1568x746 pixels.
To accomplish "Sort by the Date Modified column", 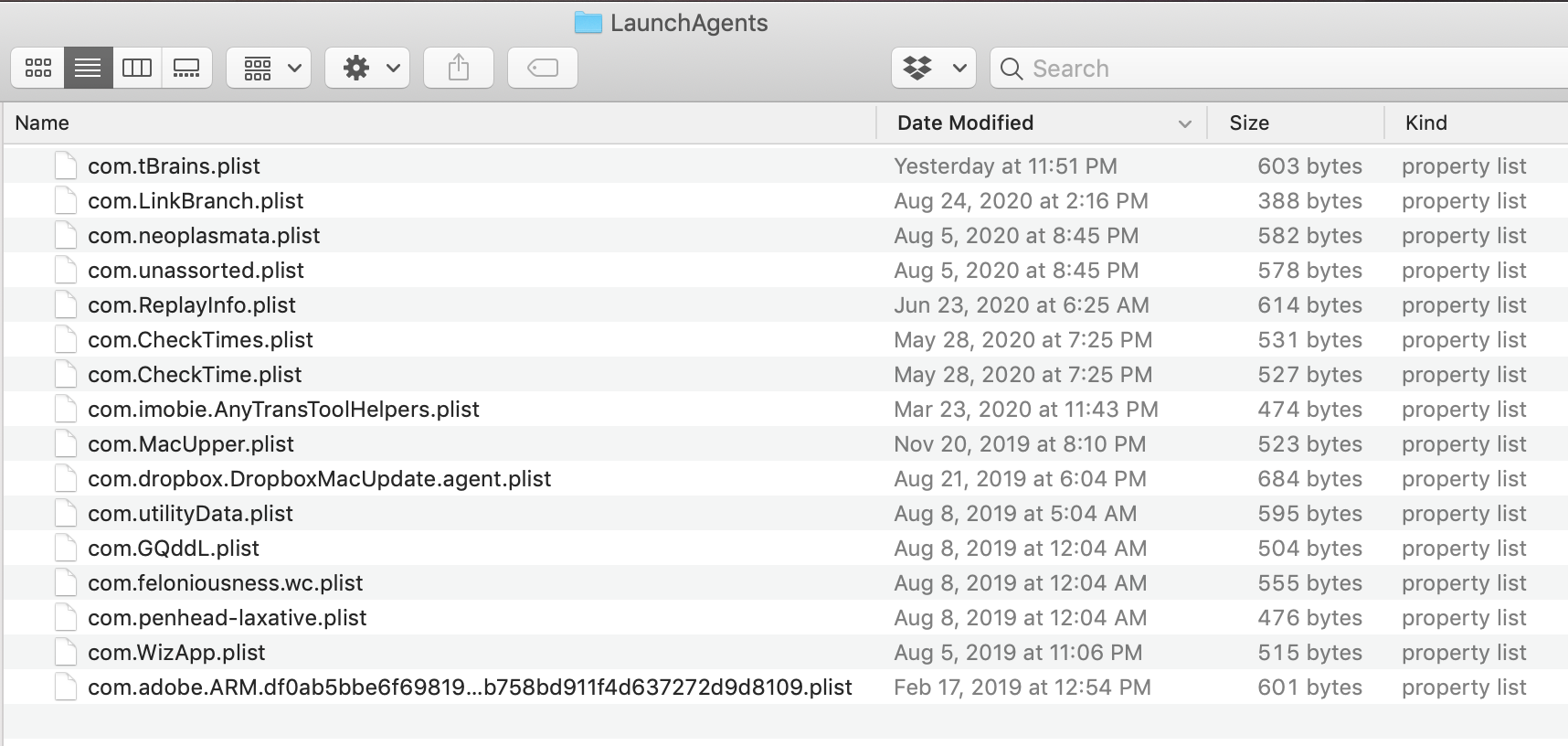I will pos(966,123).
